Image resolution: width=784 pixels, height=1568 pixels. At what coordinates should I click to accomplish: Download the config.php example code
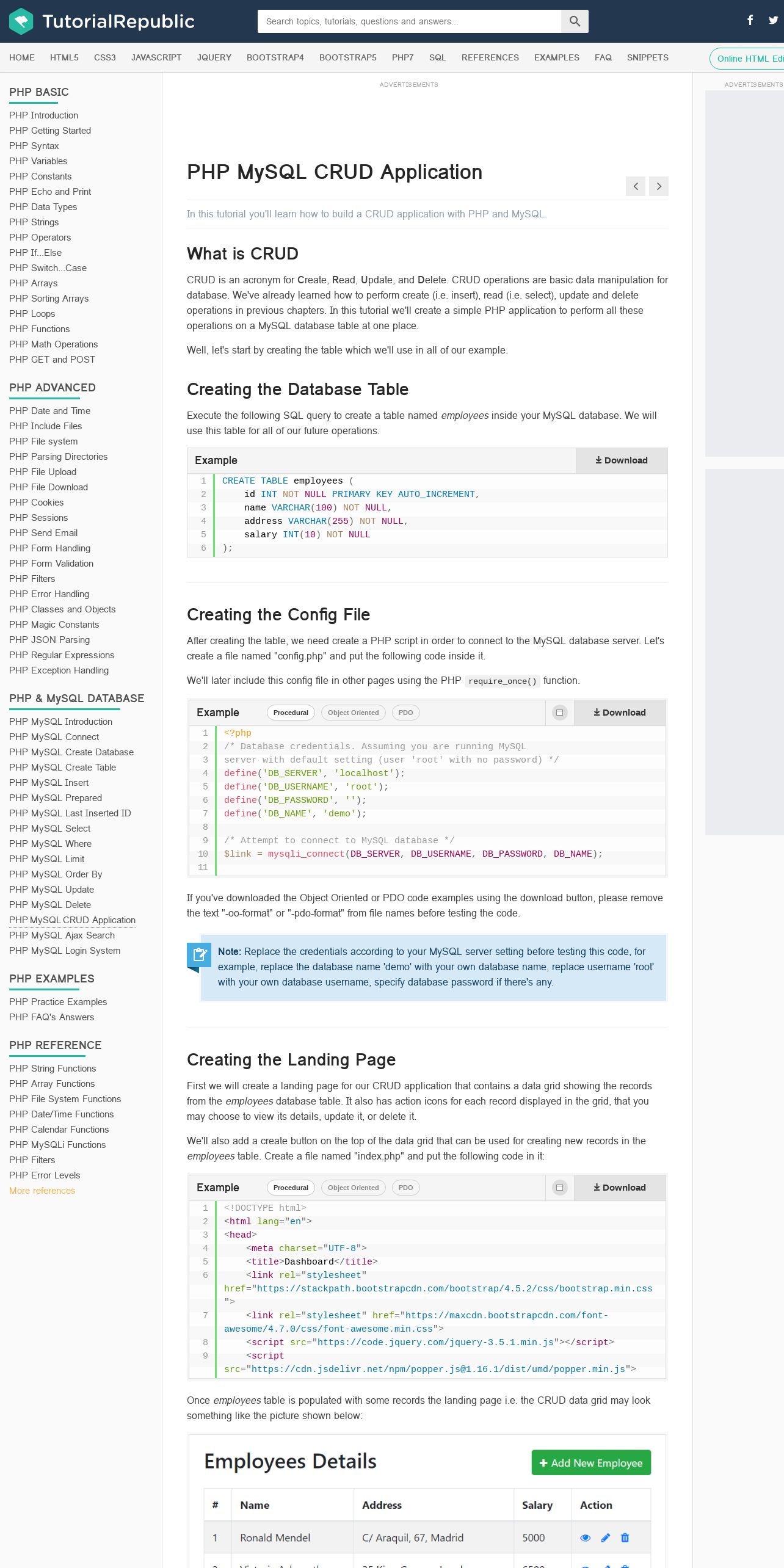point(620,713)
